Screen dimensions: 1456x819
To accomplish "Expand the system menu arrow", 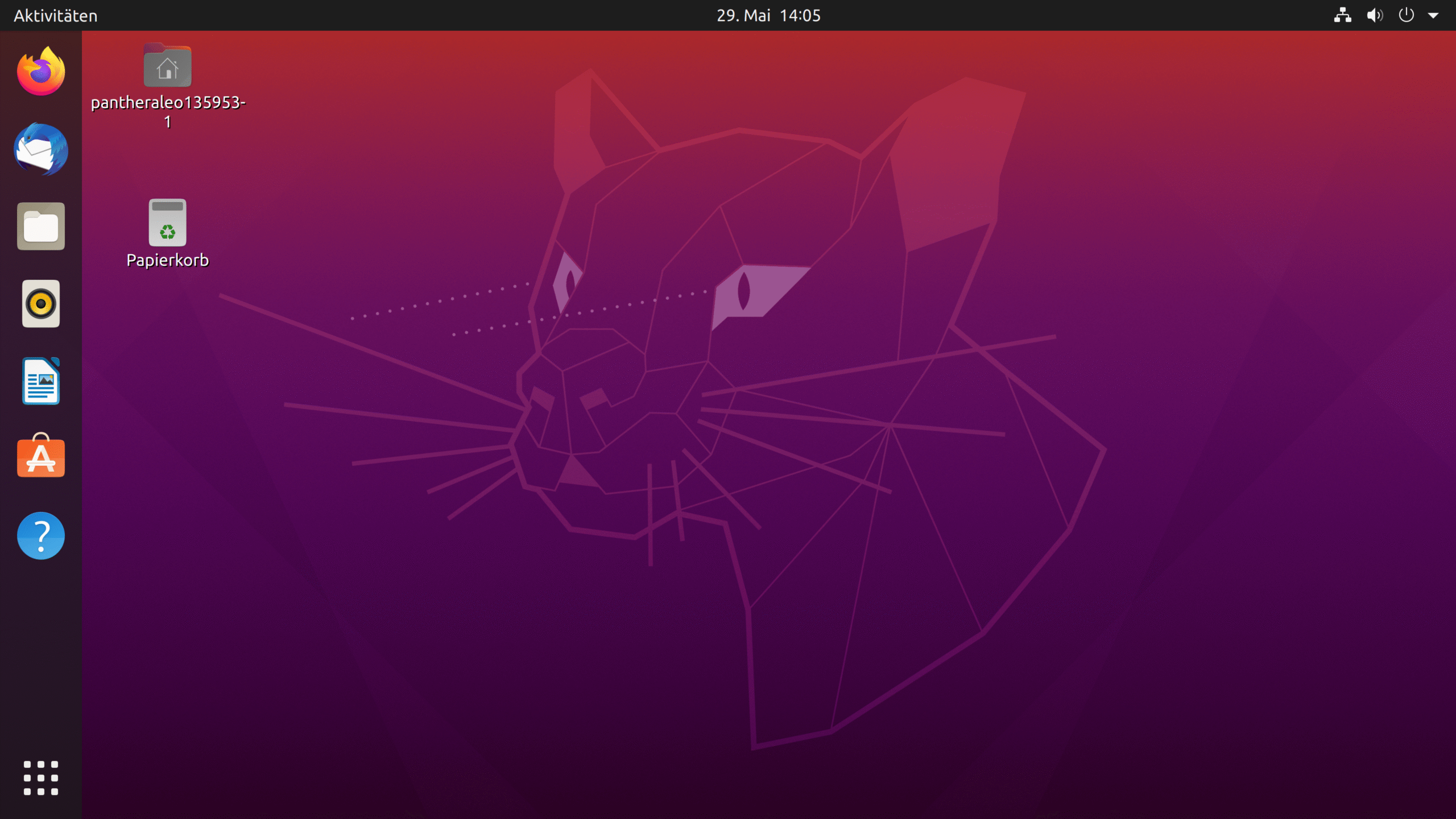I will tap(1433, 16).
